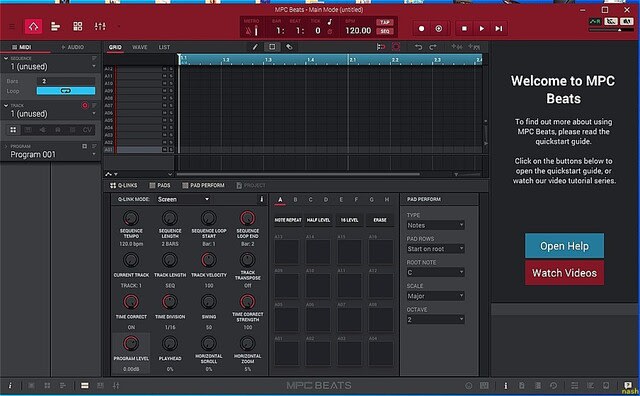Start playback with the Play button
Image resolution: width=640 pixels, height=396 pixels.
coord(482,29)
